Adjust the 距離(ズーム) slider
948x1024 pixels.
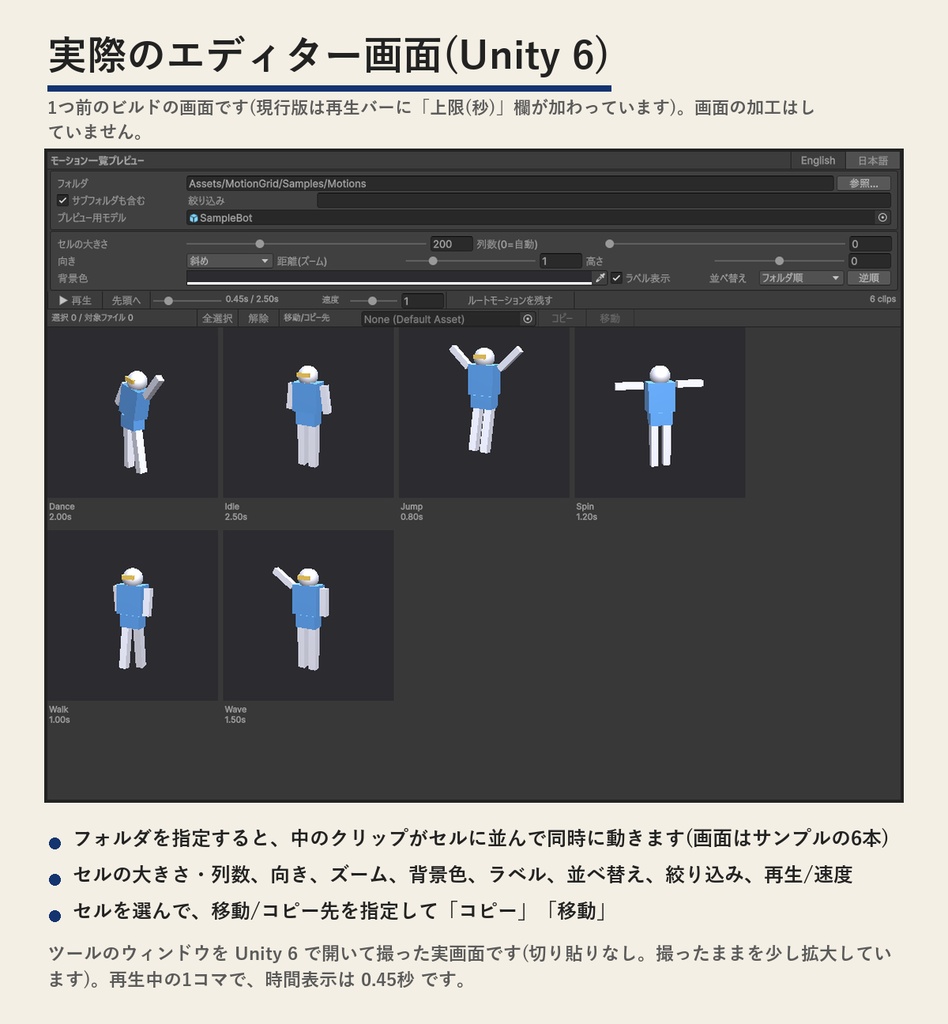coord(470,261)
